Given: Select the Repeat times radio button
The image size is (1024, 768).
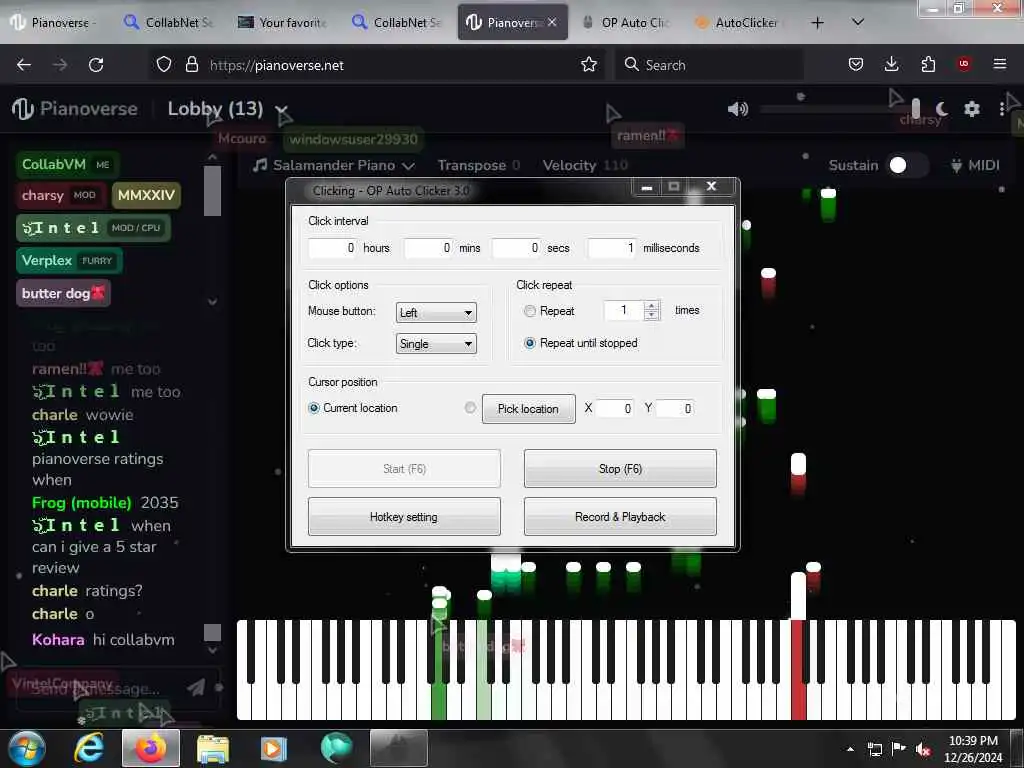Looking at the screenshot, I should tap(530, 311).
